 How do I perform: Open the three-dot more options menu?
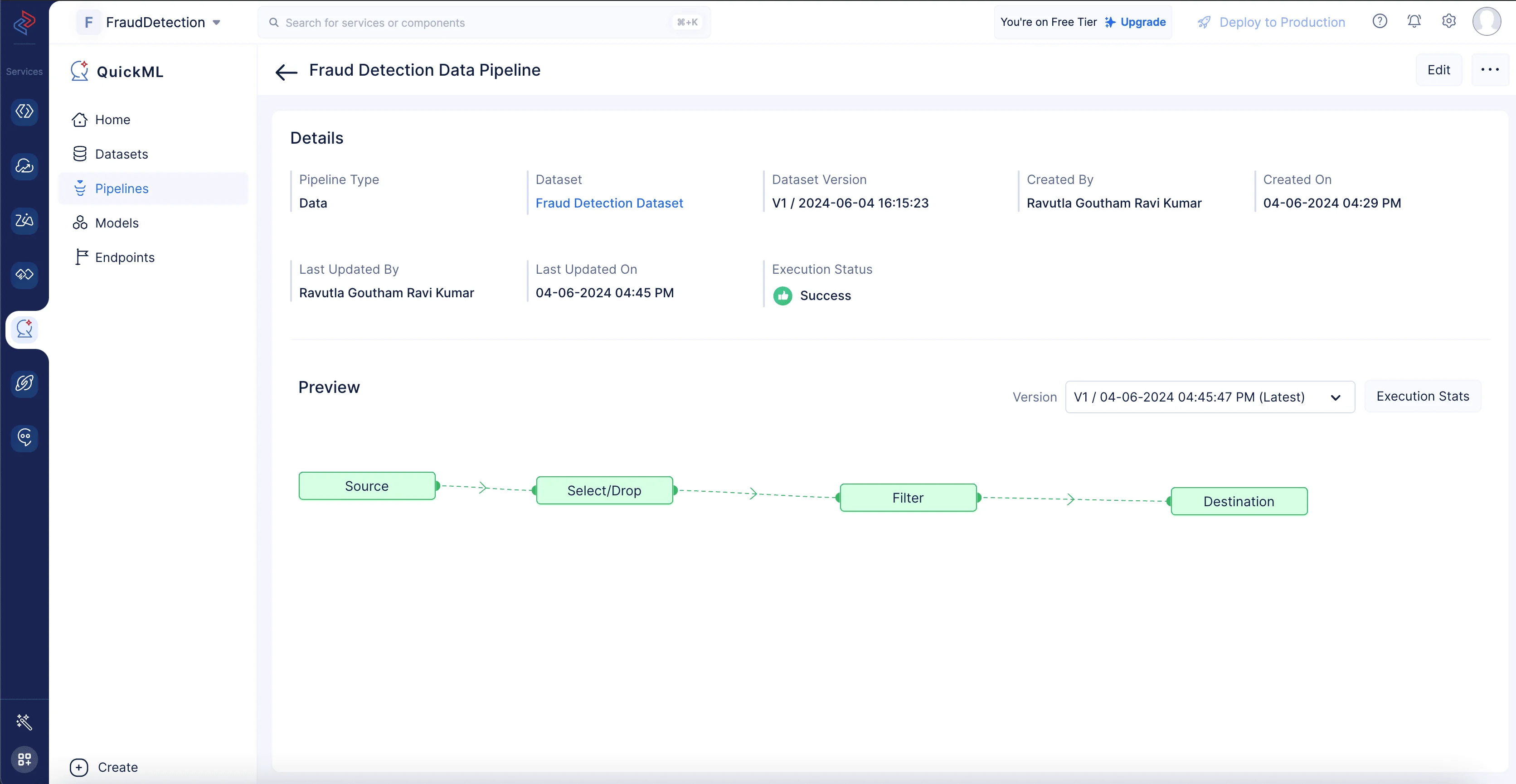[x=1490, y=70]
